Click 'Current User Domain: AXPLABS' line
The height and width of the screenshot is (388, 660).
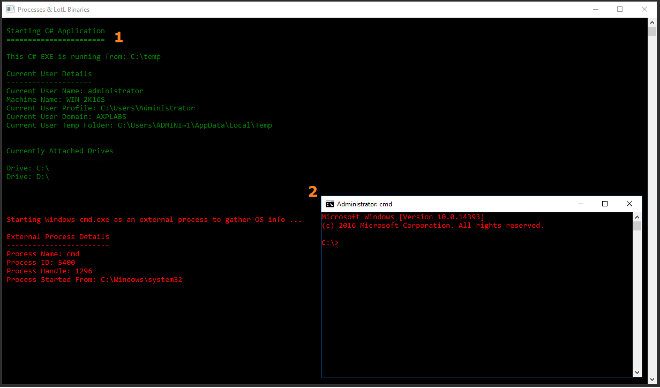click(x=67, y=117)
